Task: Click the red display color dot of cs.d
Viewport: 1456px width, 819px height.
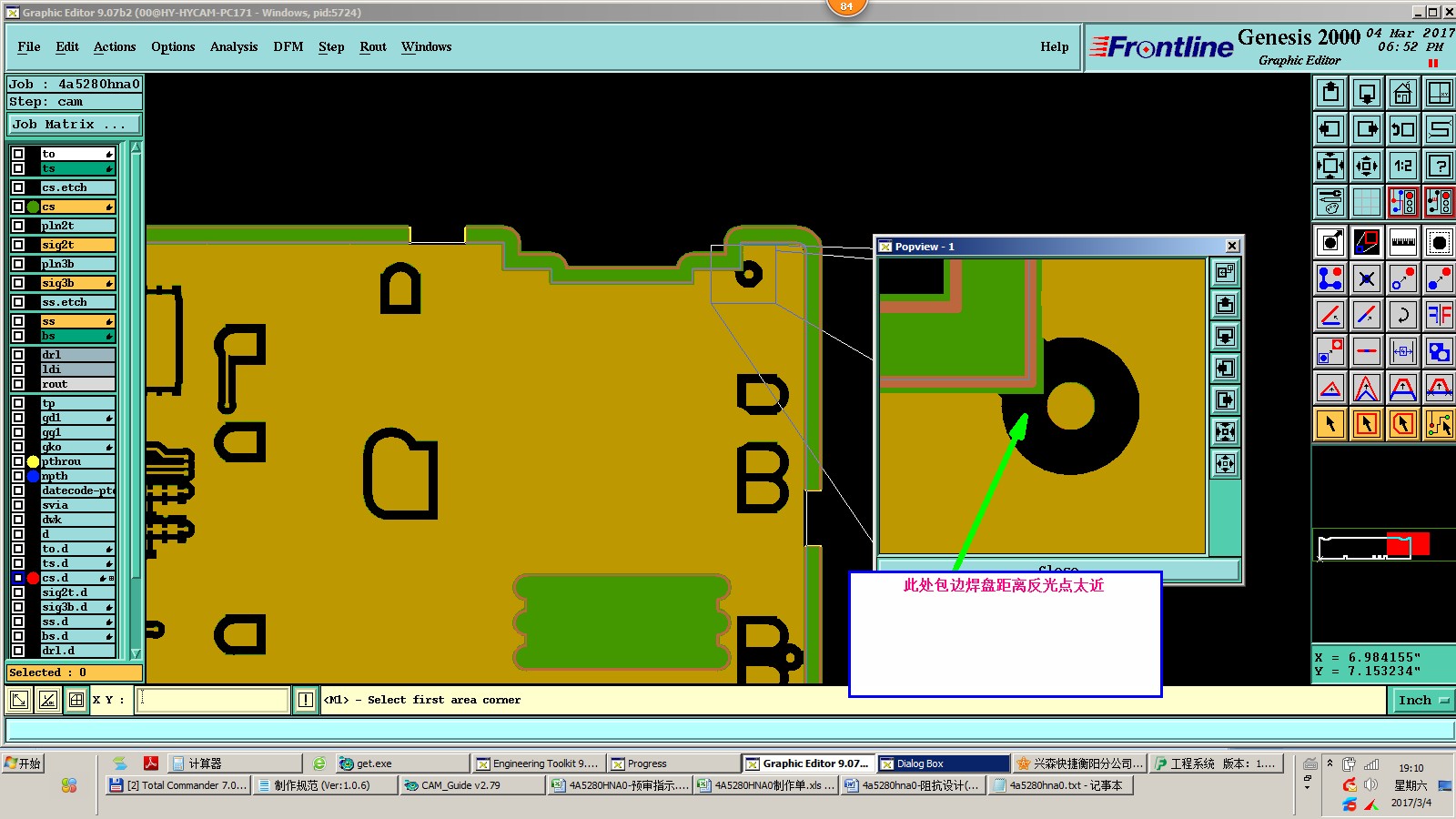Action: [x=33, y=578]
